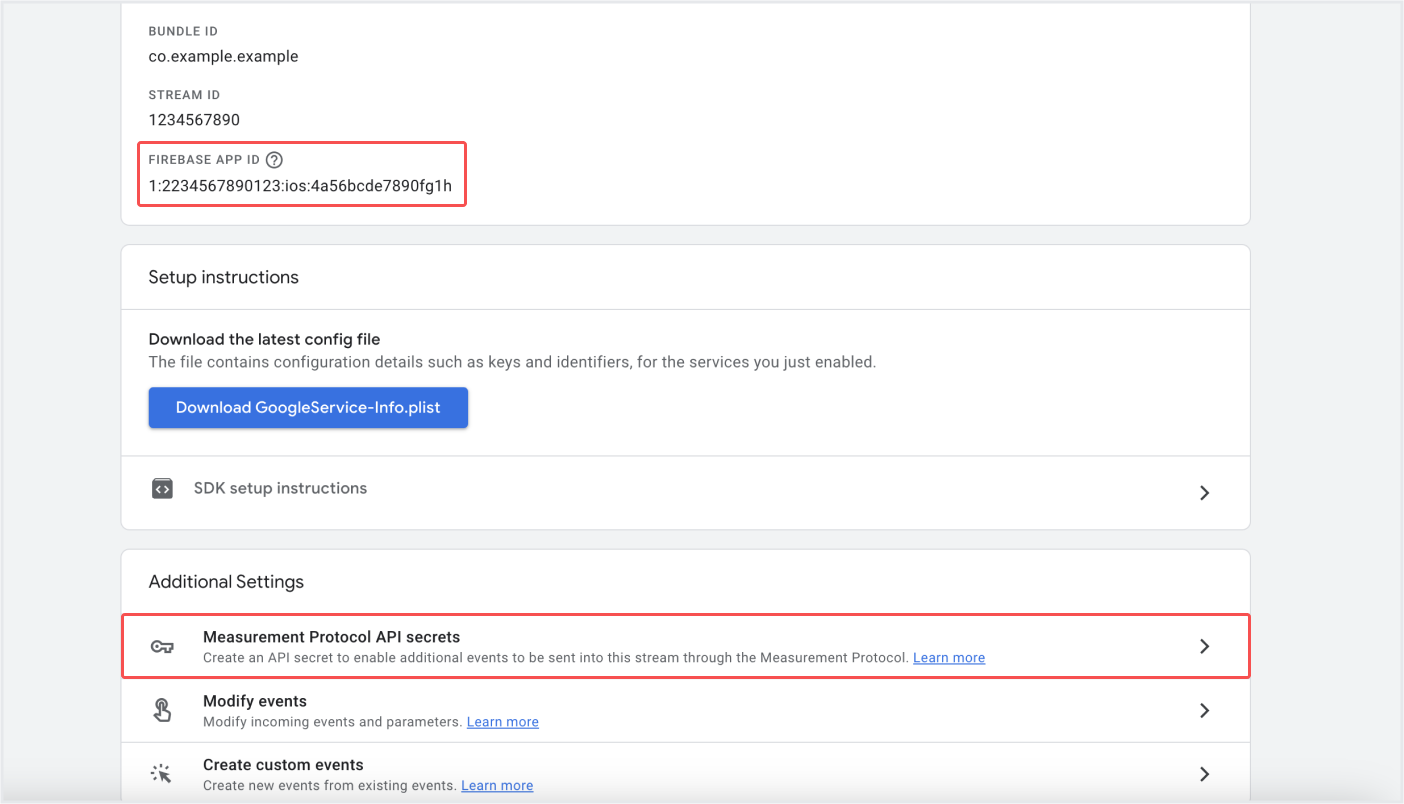Click the SDK setup instructions code icon
Screen dimensions: 1404x804
tap(162, 489)
